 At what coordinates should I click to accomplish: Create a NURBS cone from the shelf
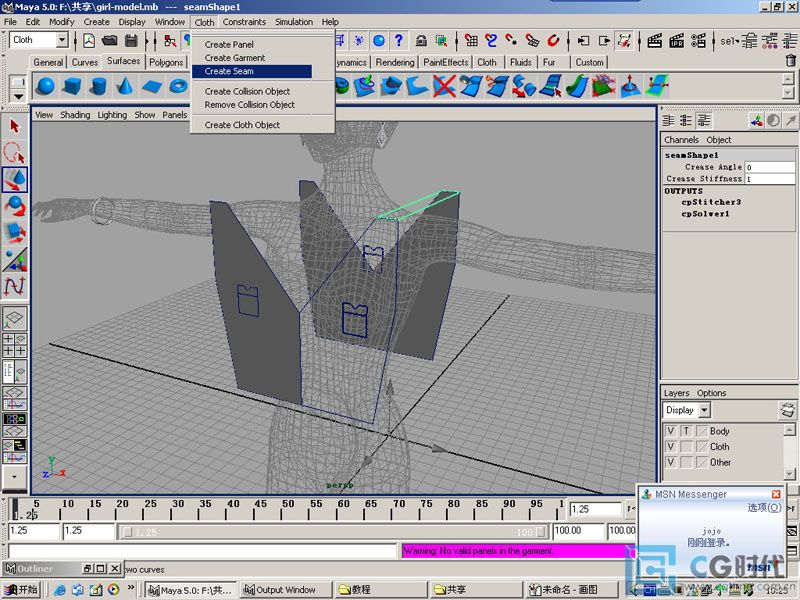pos(124,86)
